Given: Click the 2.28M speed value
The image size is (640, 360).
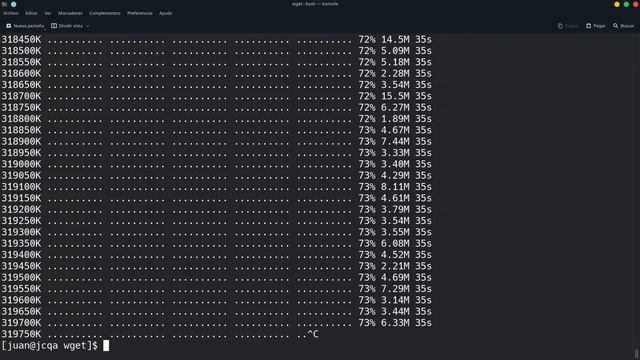Looking at the screenshot, I should [395, 73].
